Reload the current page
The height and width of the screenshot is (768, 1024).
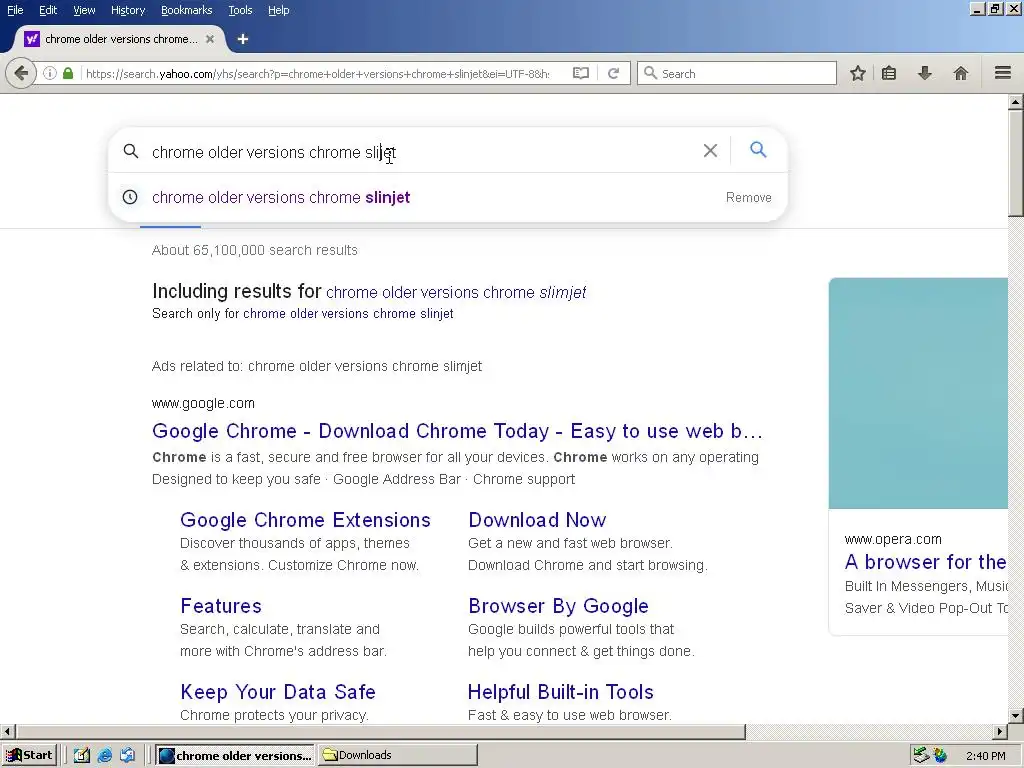coord(613,73)
